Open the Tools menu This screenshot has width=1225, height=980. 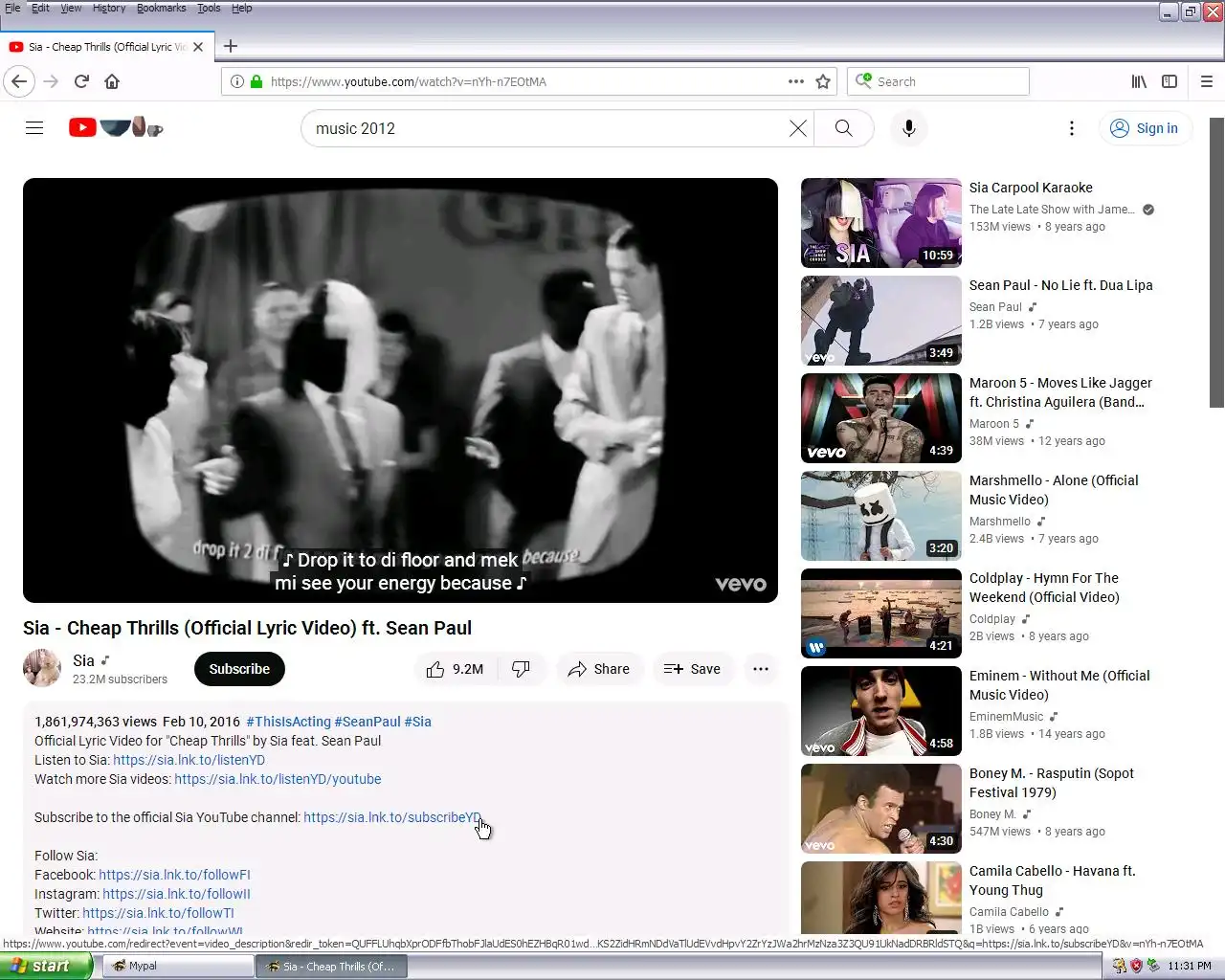[209, 8]
